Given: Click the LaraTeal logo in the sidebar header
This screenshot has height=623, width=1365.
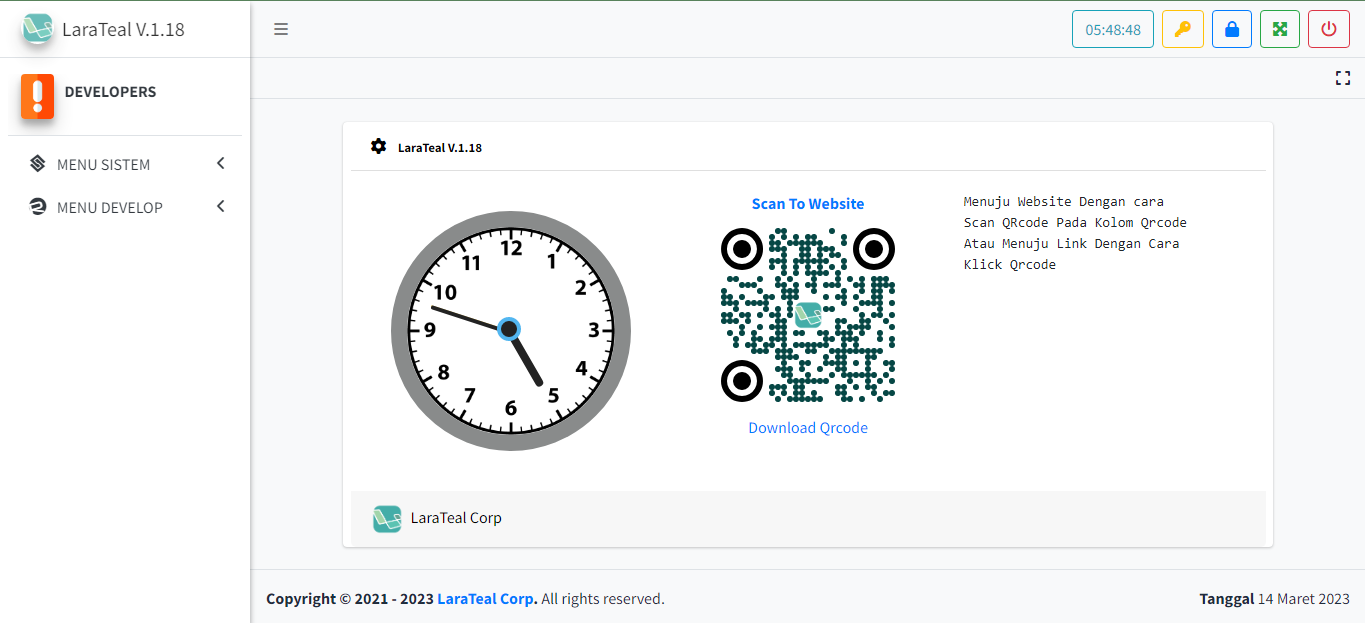Looking at the screenshot, I should [37, 29].
